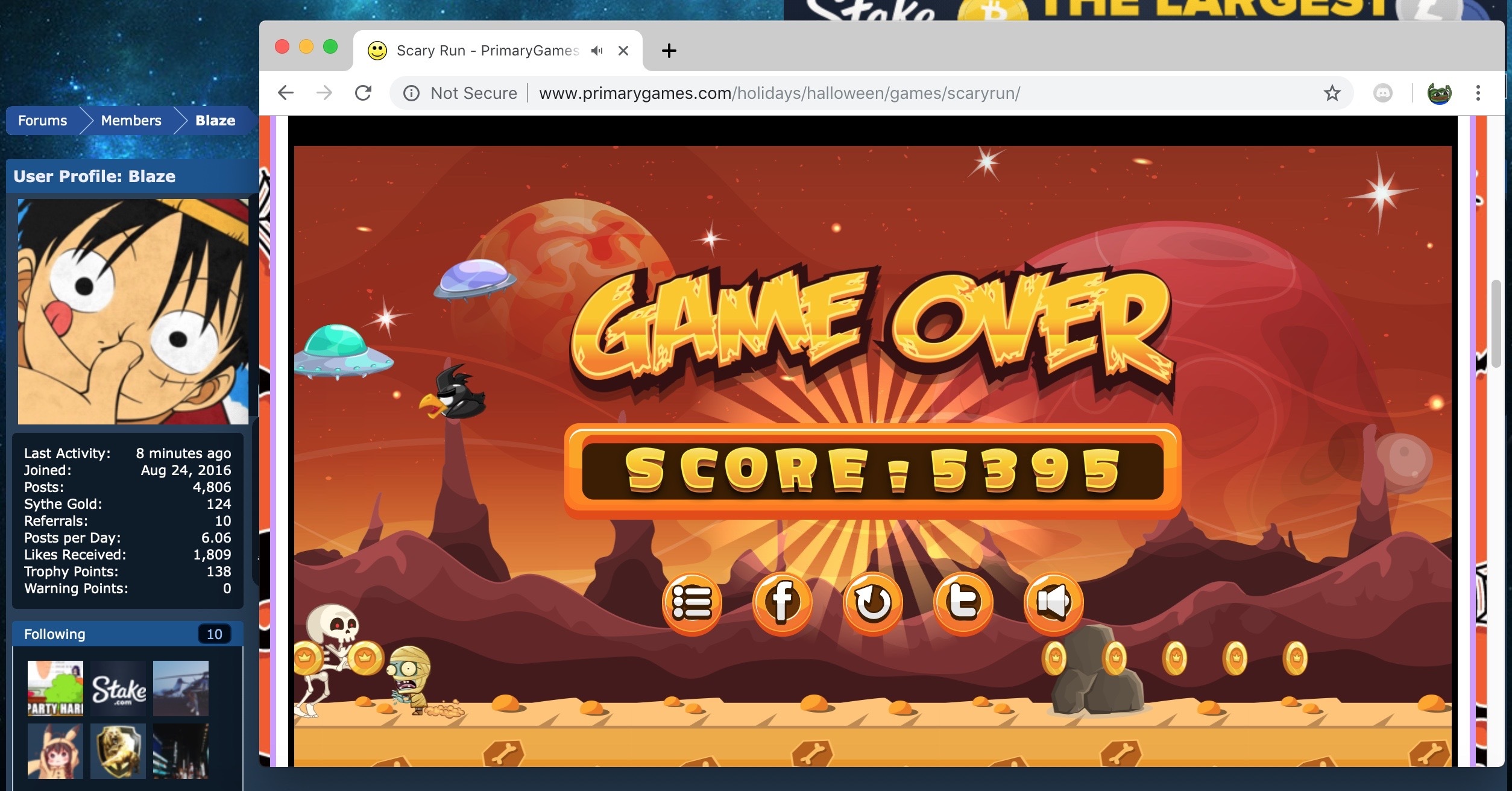Open the night city followed user avatar
1512x791 pixels.
click(181, 751)
